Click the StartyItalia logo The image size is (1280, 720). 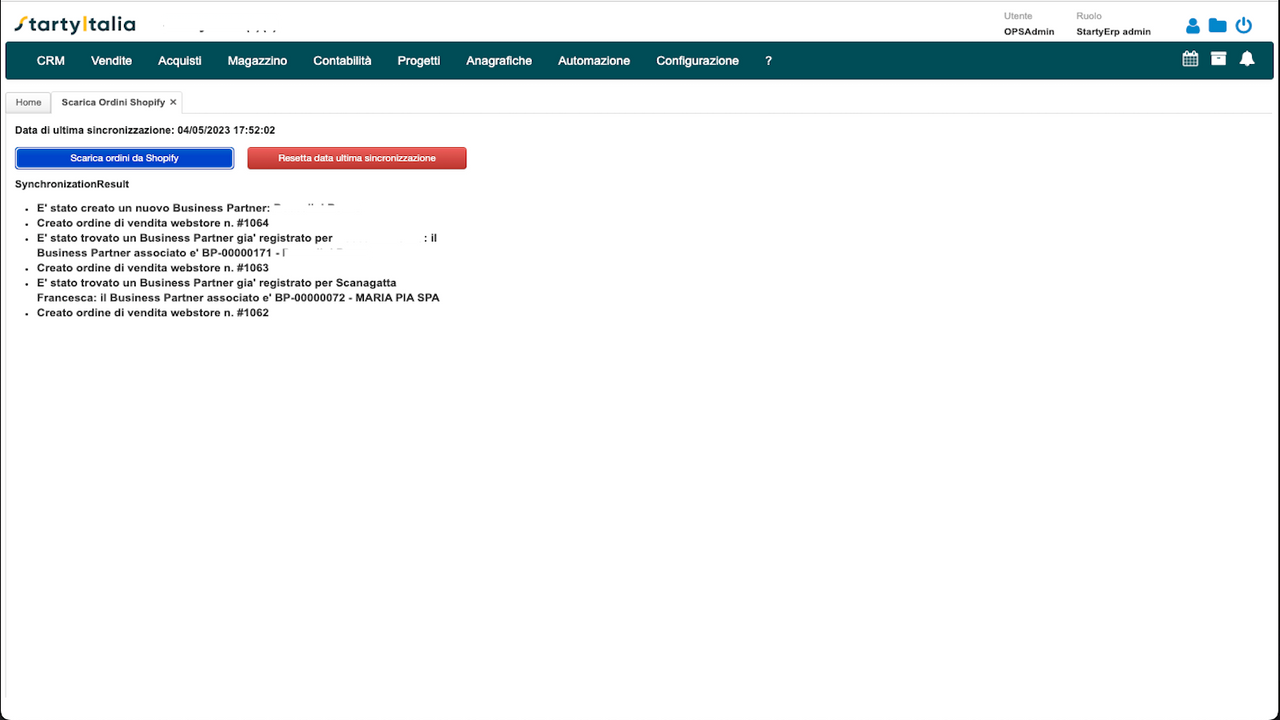coord(75,24)
